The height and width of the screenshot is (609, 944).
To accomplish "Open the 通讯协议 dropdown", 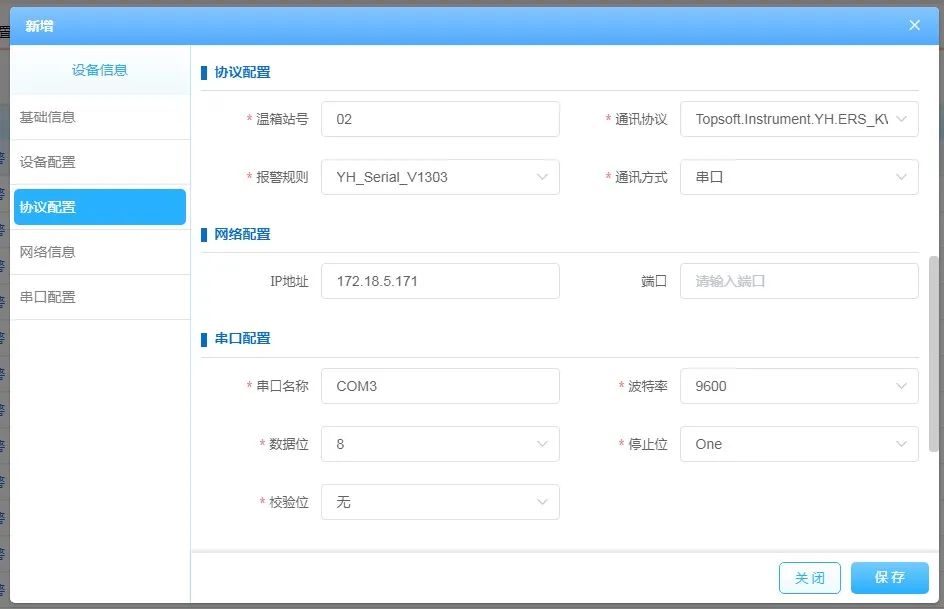I will 799,119.
